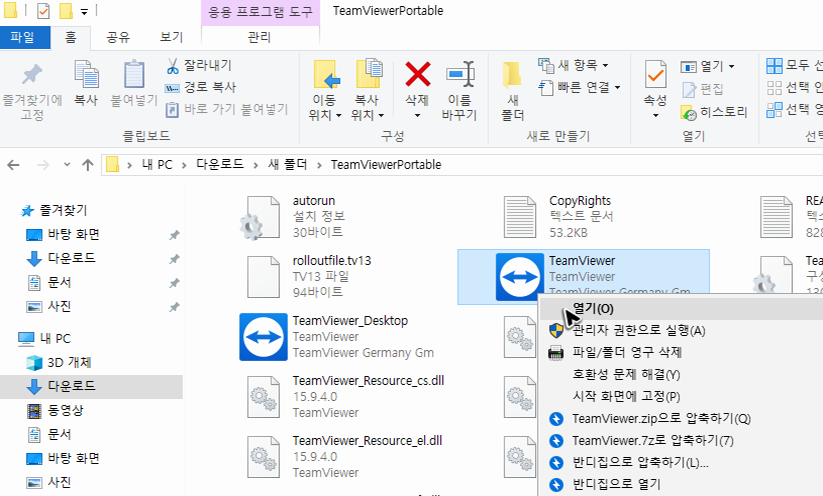Image resolution: width=823 pixels, height=496 pixels.
Task: Select the rolloutfile.tv13 file
Action: pos(310,276)
